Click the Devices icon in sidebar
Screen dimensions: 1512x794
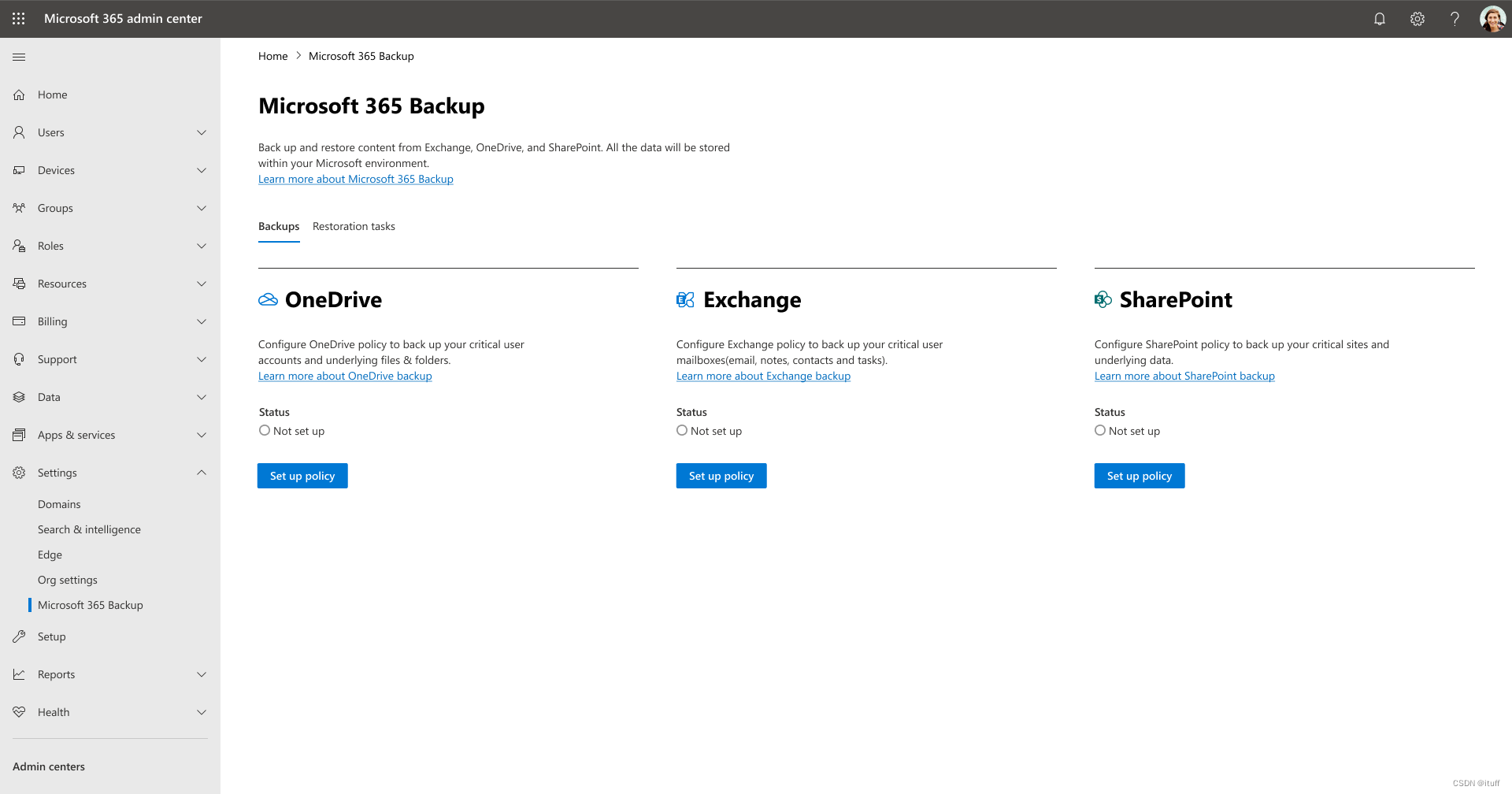(19, 170)
